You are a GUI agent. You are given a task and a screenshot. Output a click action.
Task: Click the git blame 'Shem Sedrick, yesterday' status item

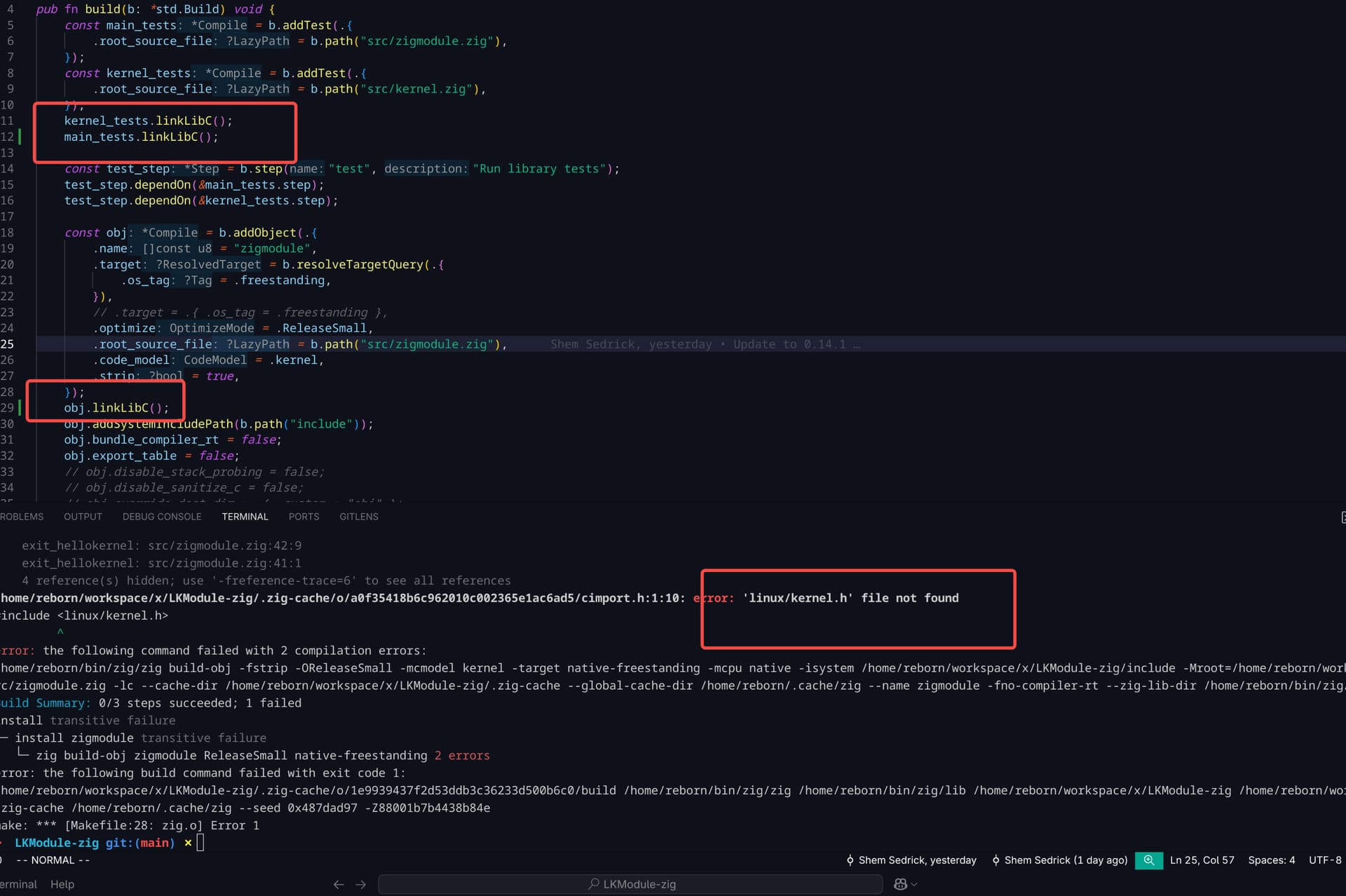tap(911, 860)
